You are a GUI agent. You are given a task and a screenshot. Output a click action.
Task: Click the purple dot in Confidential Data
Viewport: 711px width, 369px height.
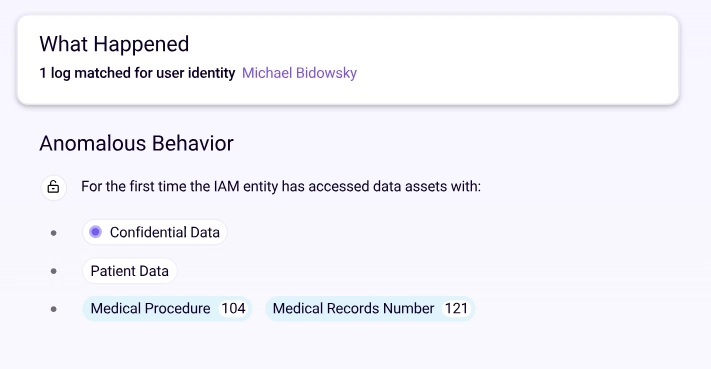(x=95, y=232)
